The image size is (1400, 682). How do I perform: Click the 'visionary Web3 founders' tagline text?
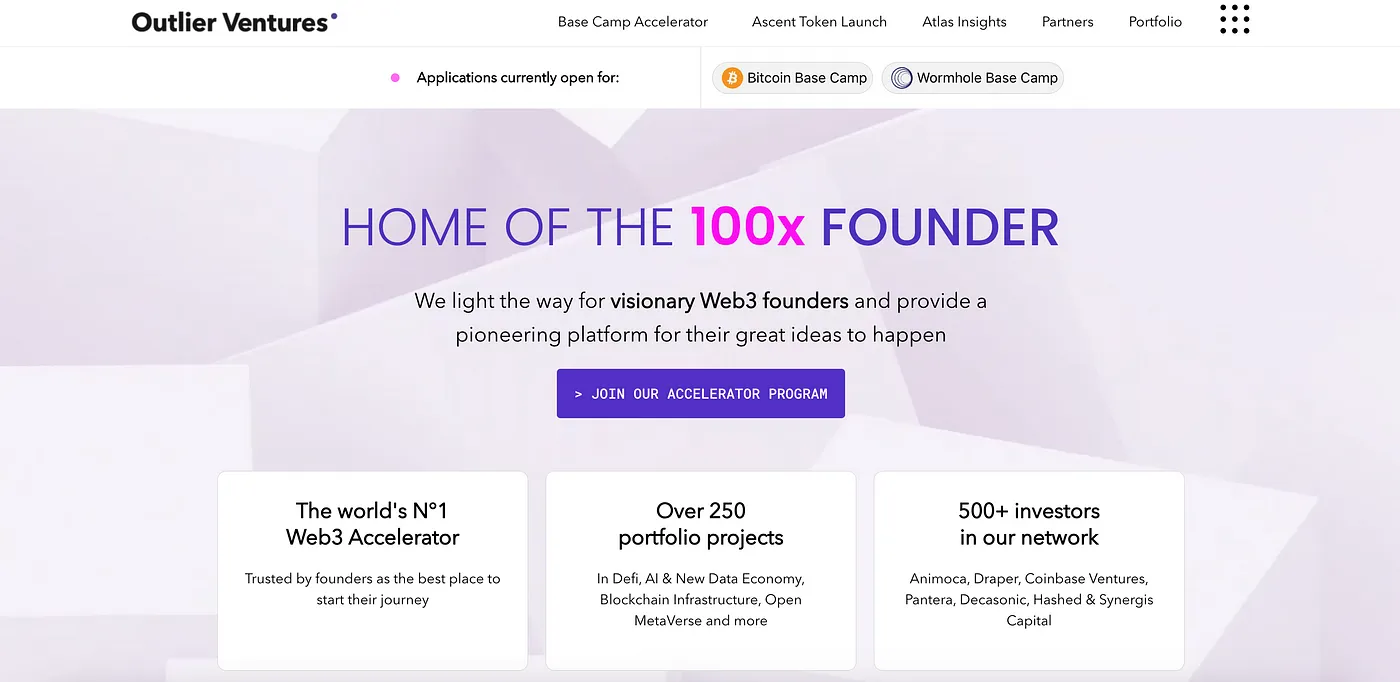point(729,301)
